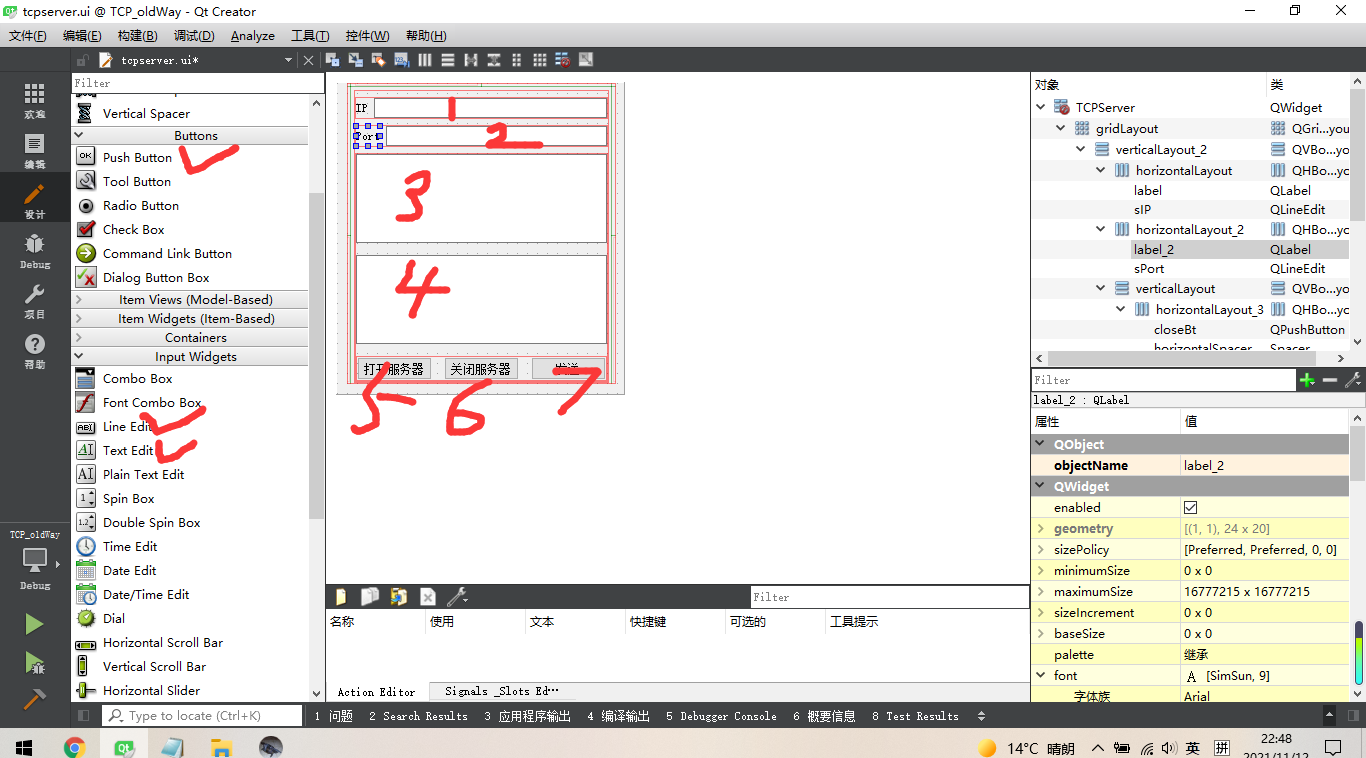Apply grid layout from toolbar

coord(540,60)
